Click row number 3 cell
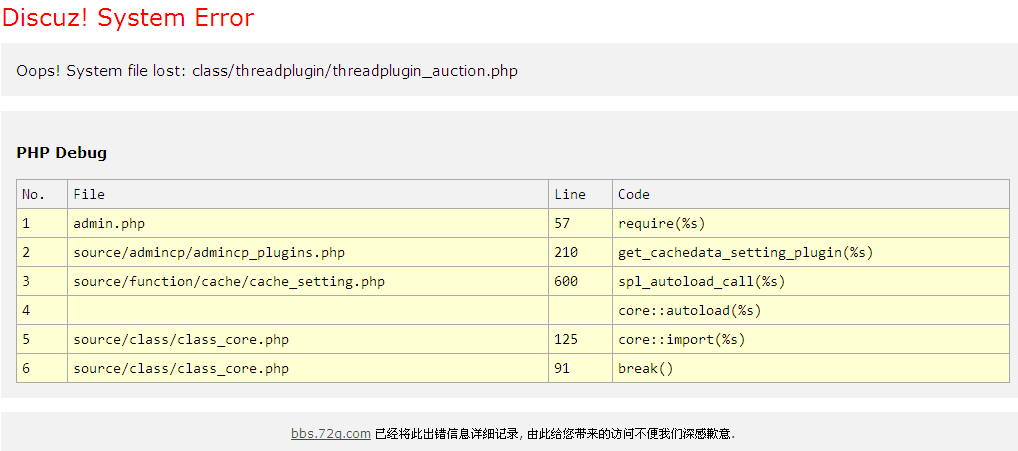The image size is (1018, 451). pos(42,282)
